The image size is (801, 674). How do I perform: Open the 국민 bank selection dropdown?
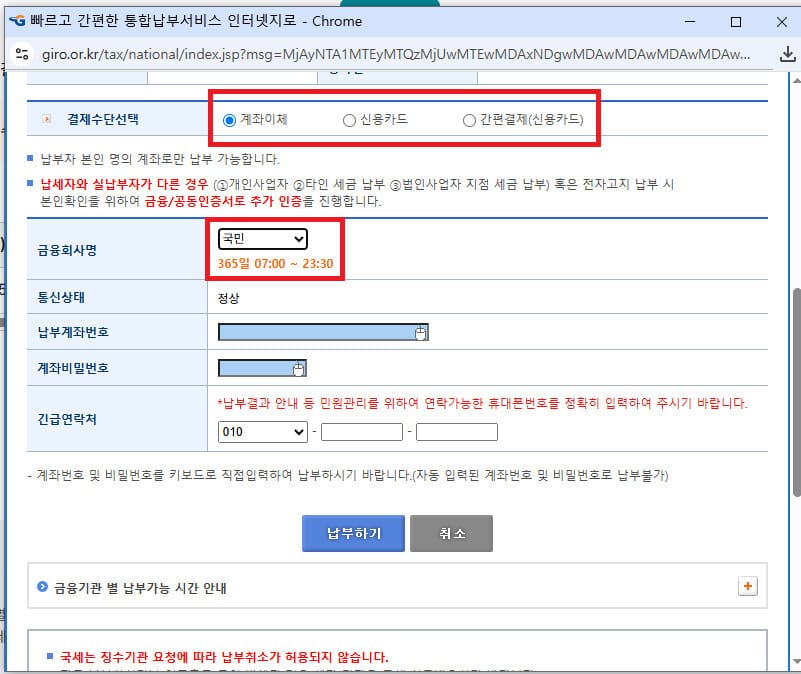(x=261, y=238)
